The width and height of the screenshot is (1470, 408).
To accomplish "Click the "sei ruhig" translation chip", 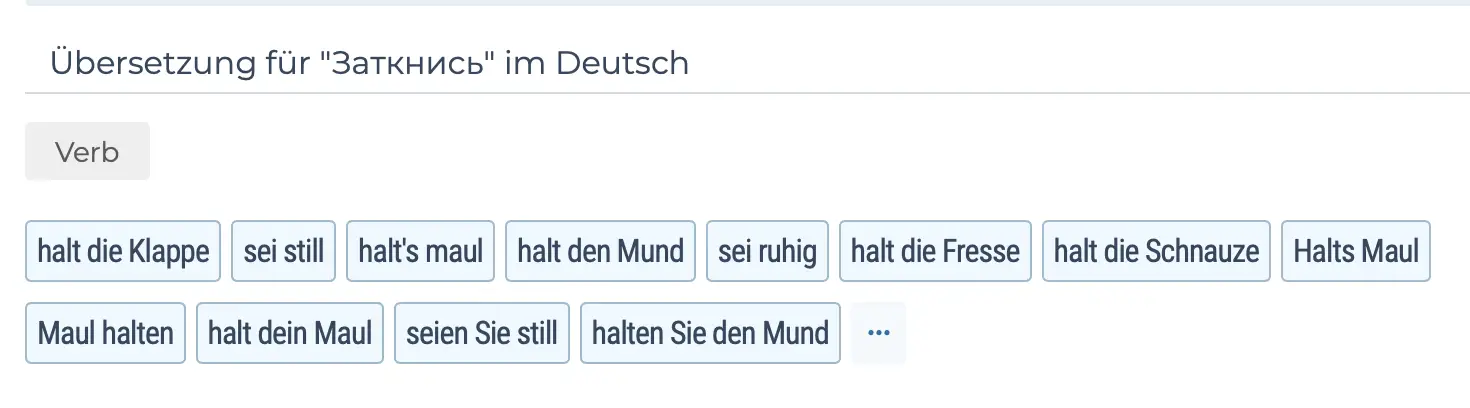I will [x=767, y=251].
